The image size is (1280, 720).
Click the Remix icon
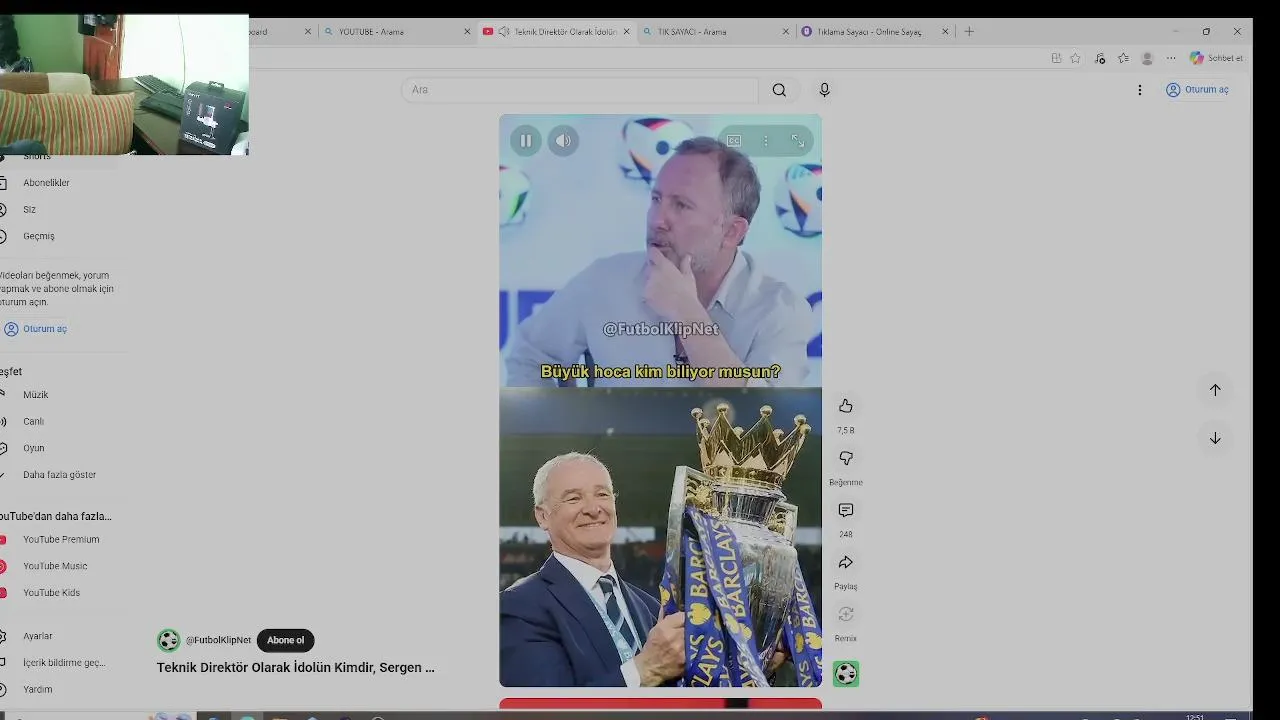[846, 614]
